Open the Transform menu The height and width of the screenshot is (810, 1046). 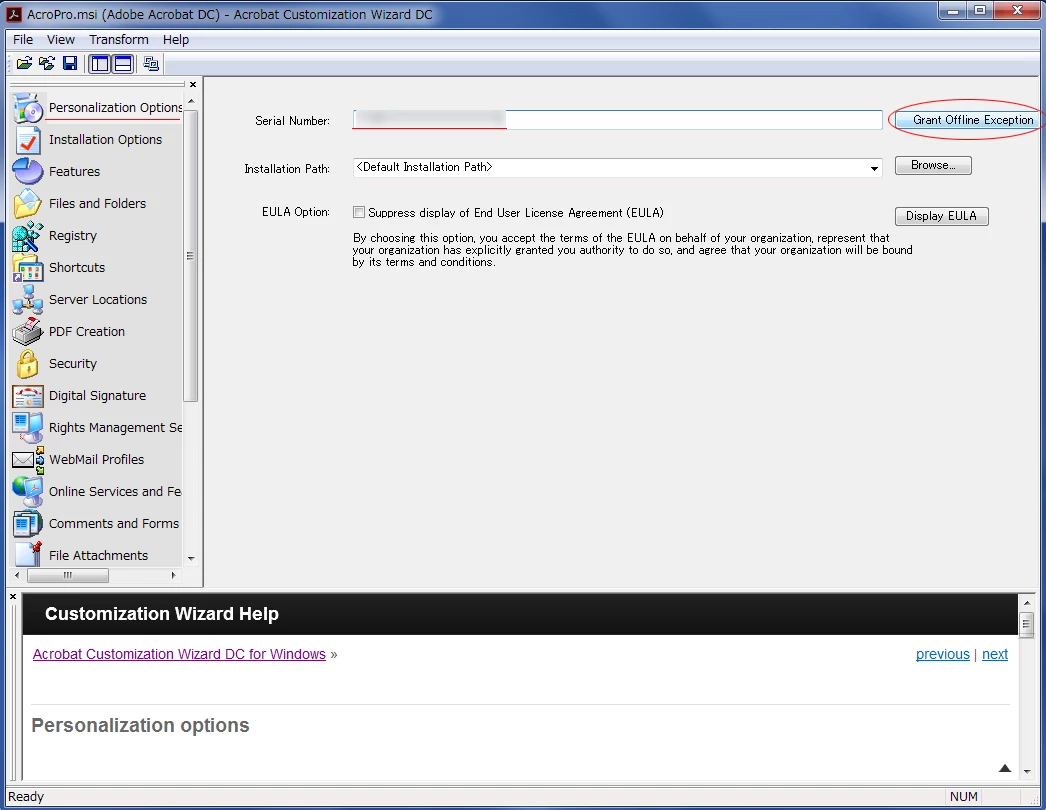click(119, 39)
